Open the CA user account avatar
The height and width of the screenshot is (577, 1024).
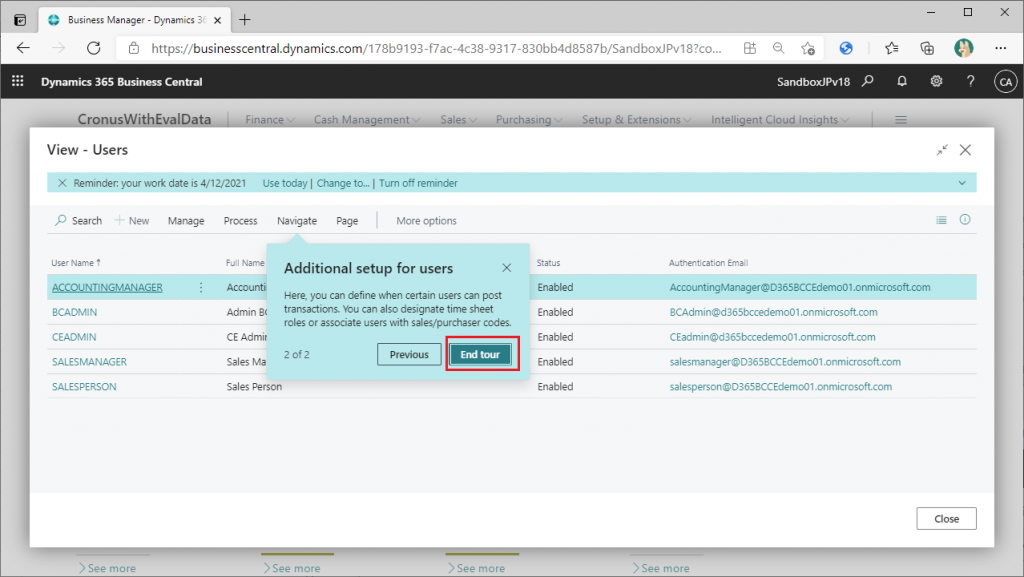pyautogui.click(x=1005, y=82)
